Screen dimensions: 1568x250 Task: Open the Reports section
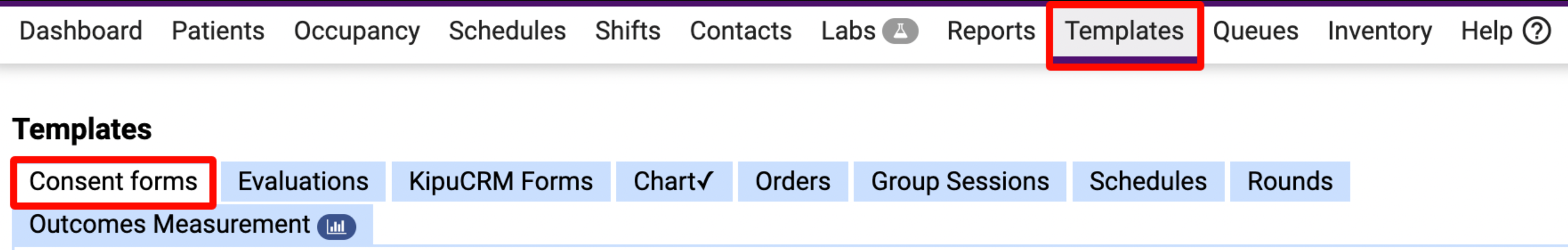click(x=991, y=30)
